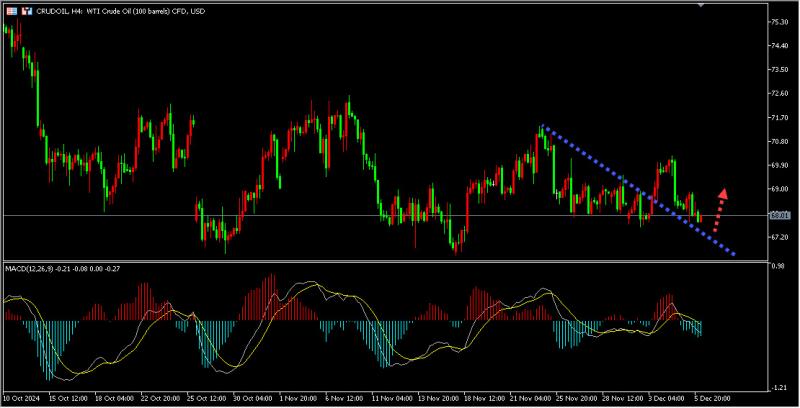
Task: Click the '18 Nov 12:00' time axis label
Action: click(x=483, y=398)
